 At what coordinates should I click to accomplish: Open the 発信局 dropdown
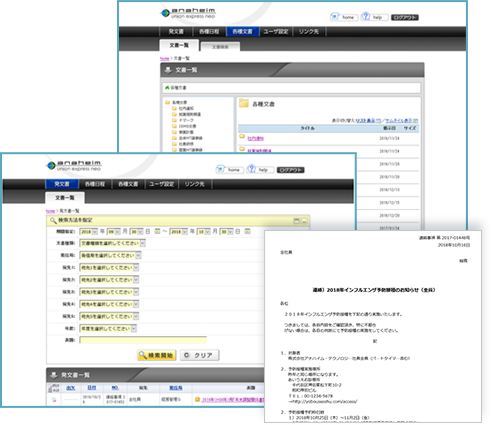point(110,255)
